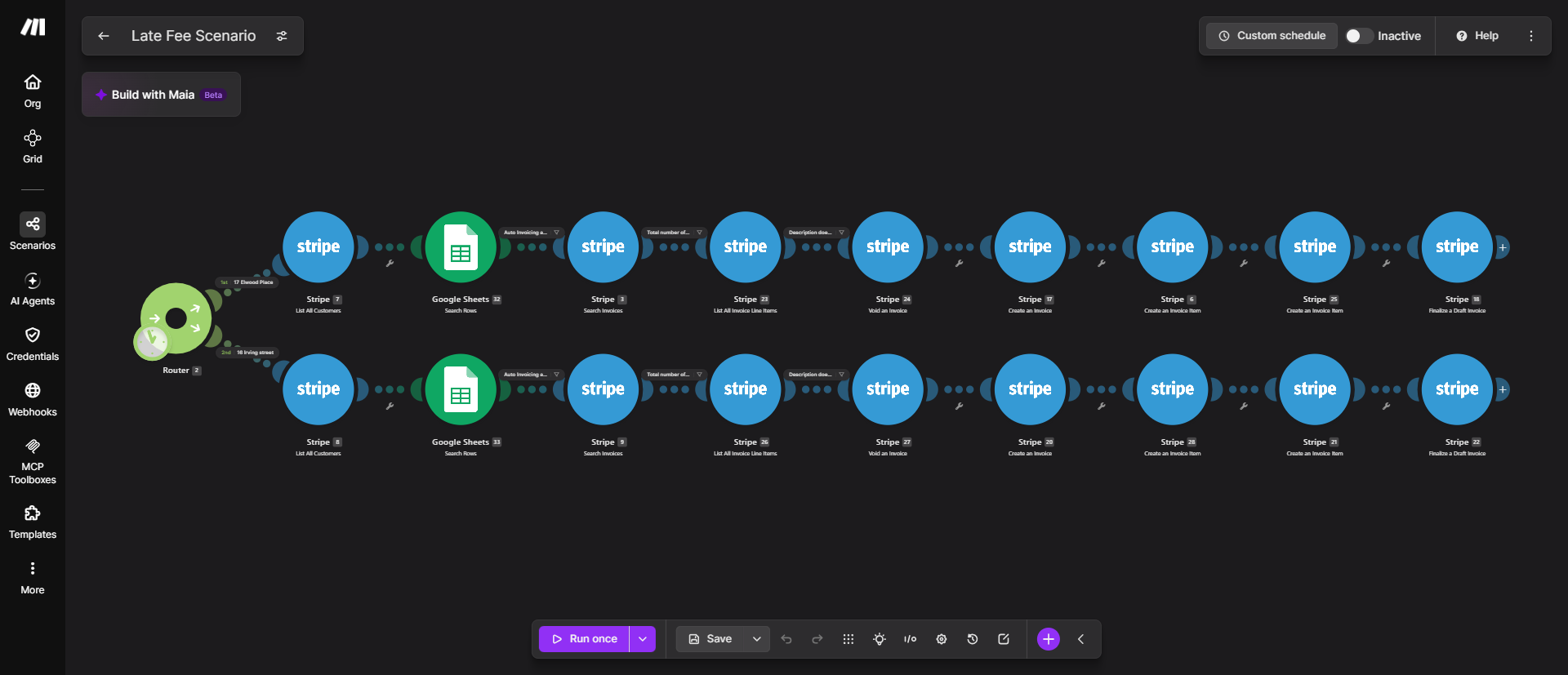Open the scenario history icon

tap(973, 639)
